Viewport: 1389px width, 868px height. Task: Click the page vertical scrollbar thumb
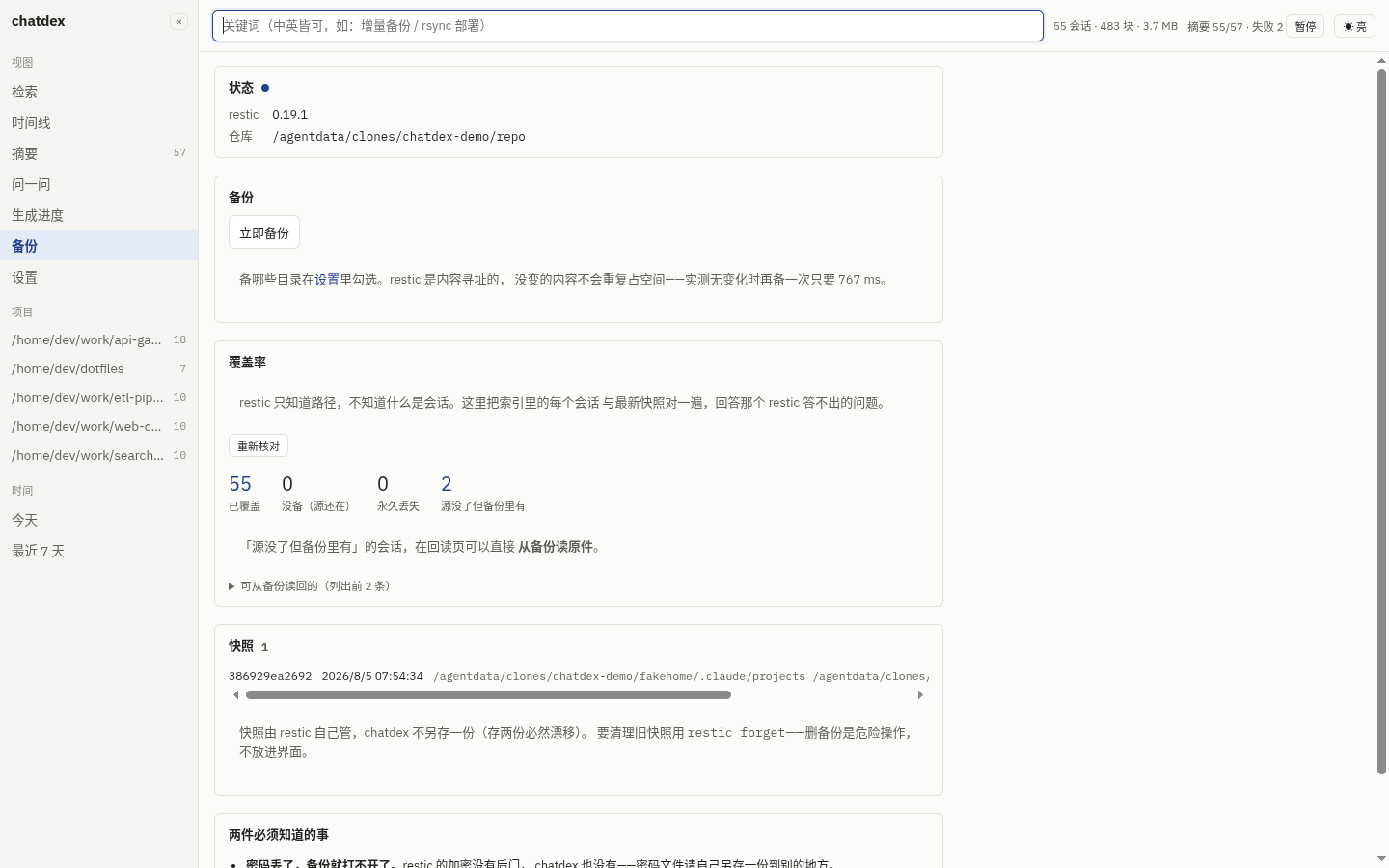[x=1381, y=421]
